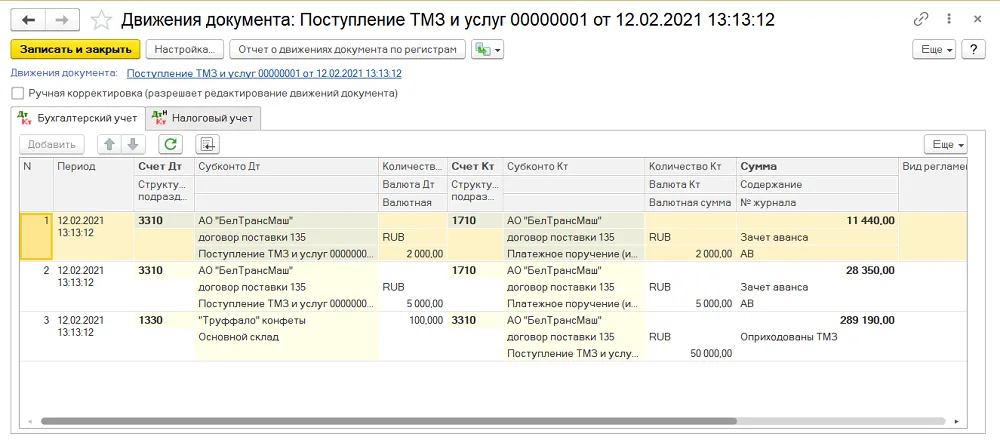
Task: Select the sum cell 289 190,00
Action: point(817,320)
